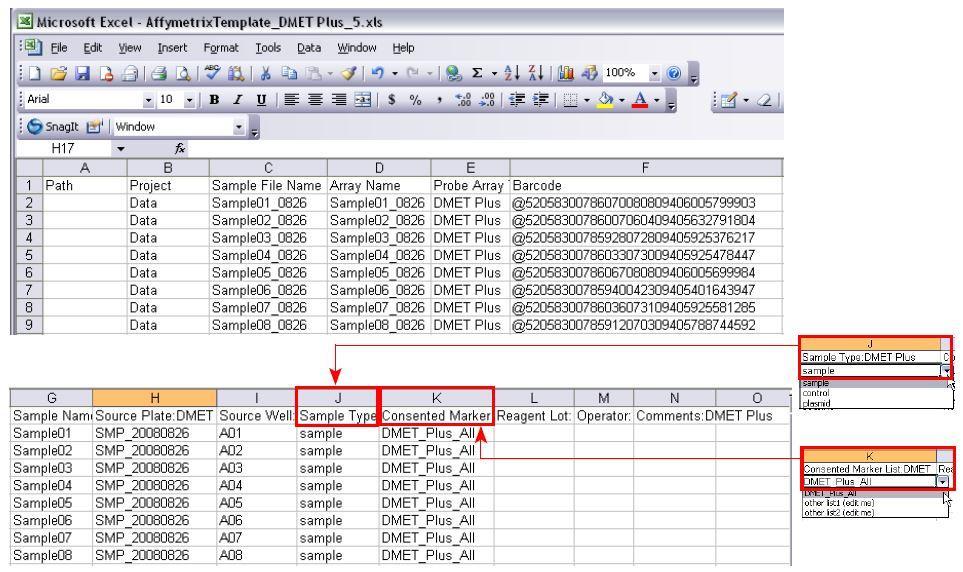The height and width of the screenshot is (572, 963).
Task: Toggle the Draw Borders pencil tool
Action: tap(729, 100)
